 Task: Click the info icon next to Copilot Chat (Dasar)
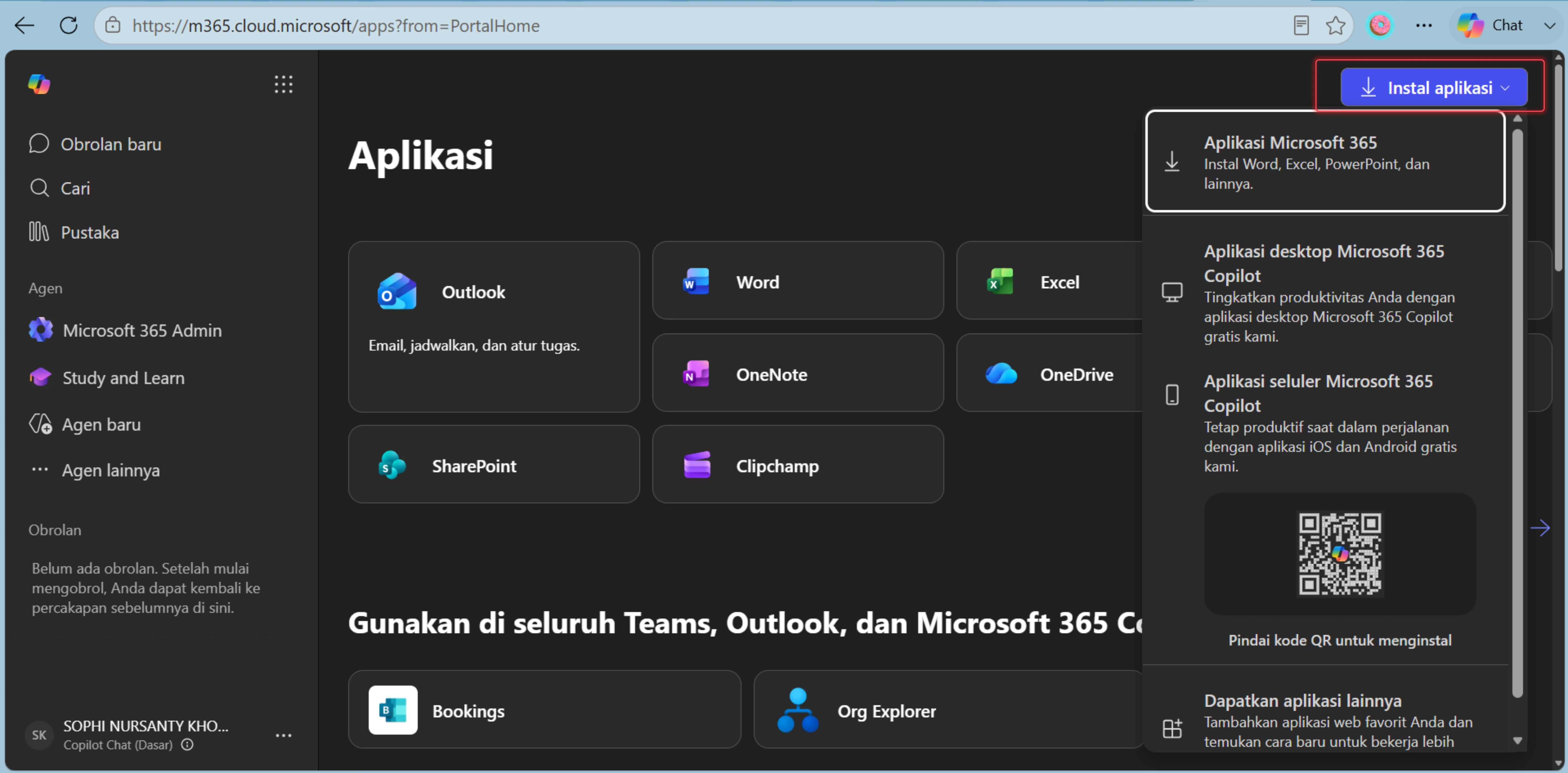(x=188, y=744)
